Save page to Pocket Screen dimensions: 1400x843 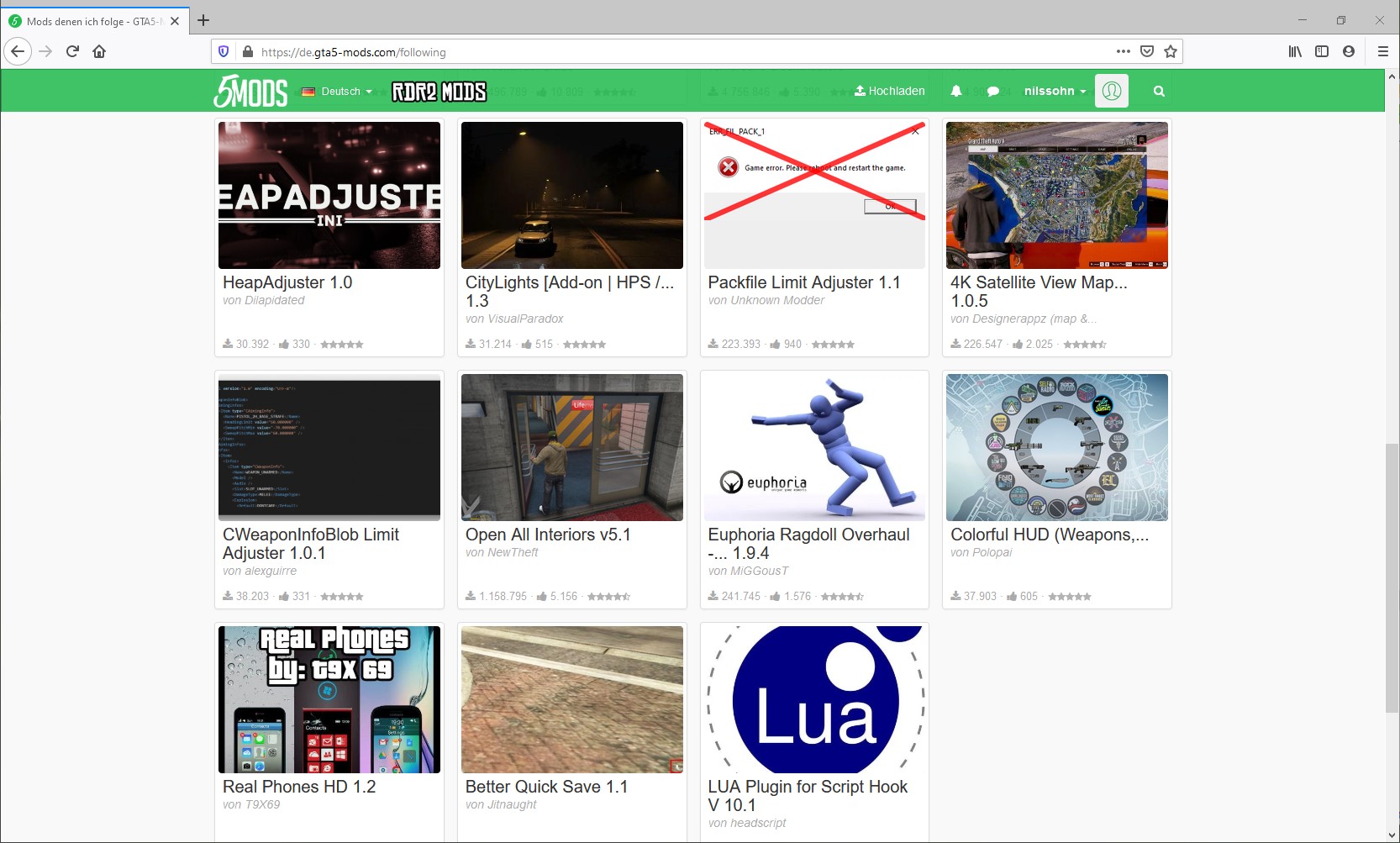[1147, 51]
